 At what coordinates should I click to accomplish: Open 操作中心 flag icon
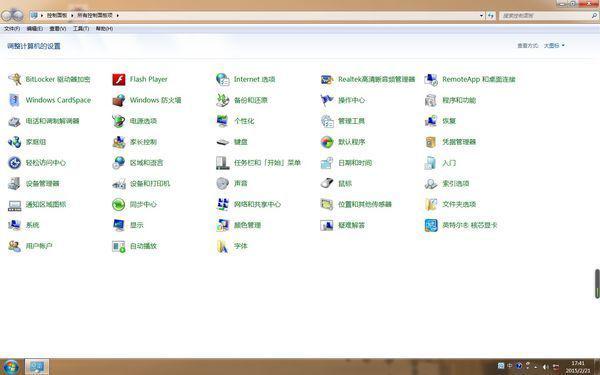tap(327, 100)
